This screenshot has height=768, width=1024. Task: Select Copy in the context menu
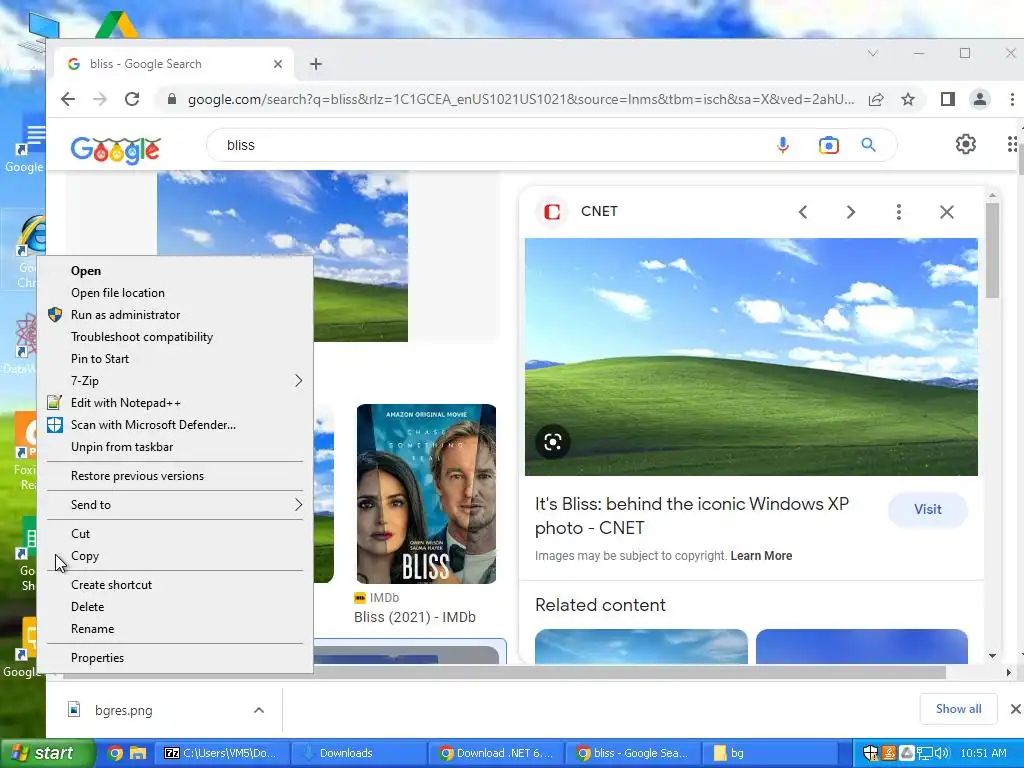tap(175, 556)
